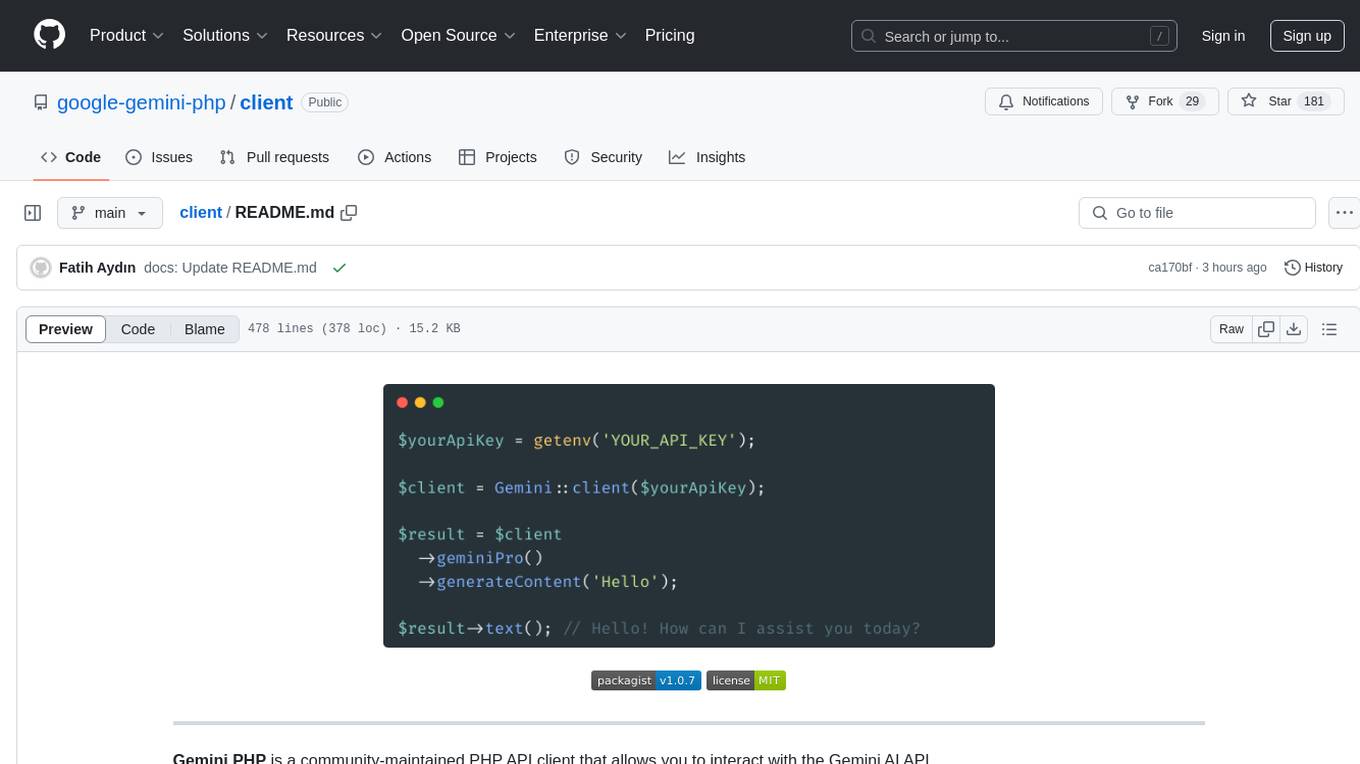Expand the file tree side panel
1360x764 pixels.
33,213
